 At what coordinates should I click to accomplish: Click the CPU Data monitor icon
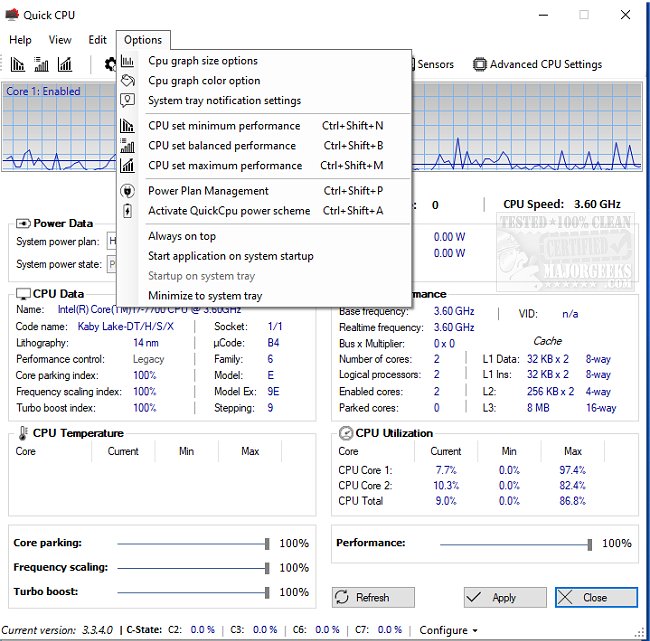(23, 294)
